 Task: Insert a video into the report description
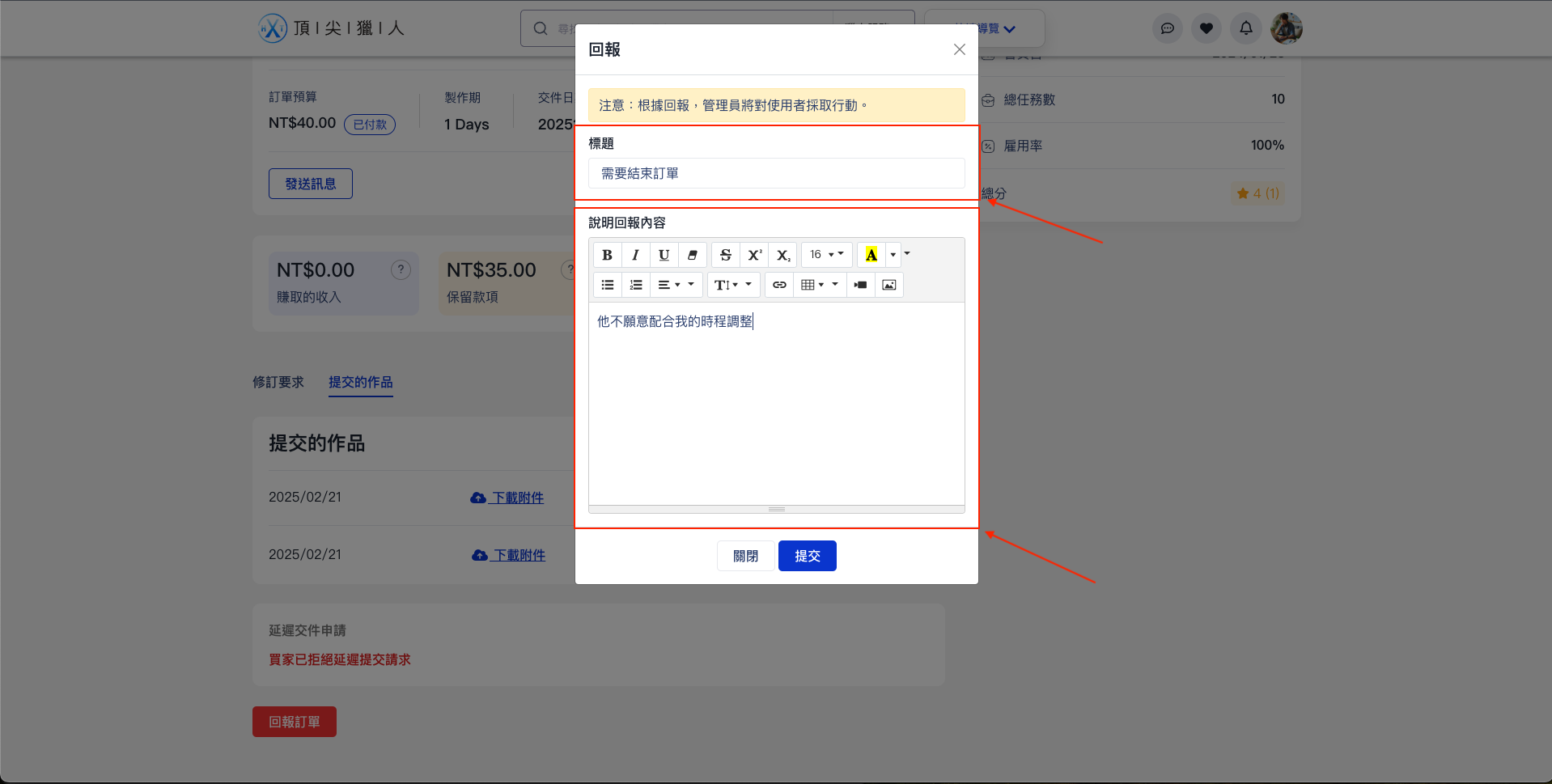[x=860, y=285]
